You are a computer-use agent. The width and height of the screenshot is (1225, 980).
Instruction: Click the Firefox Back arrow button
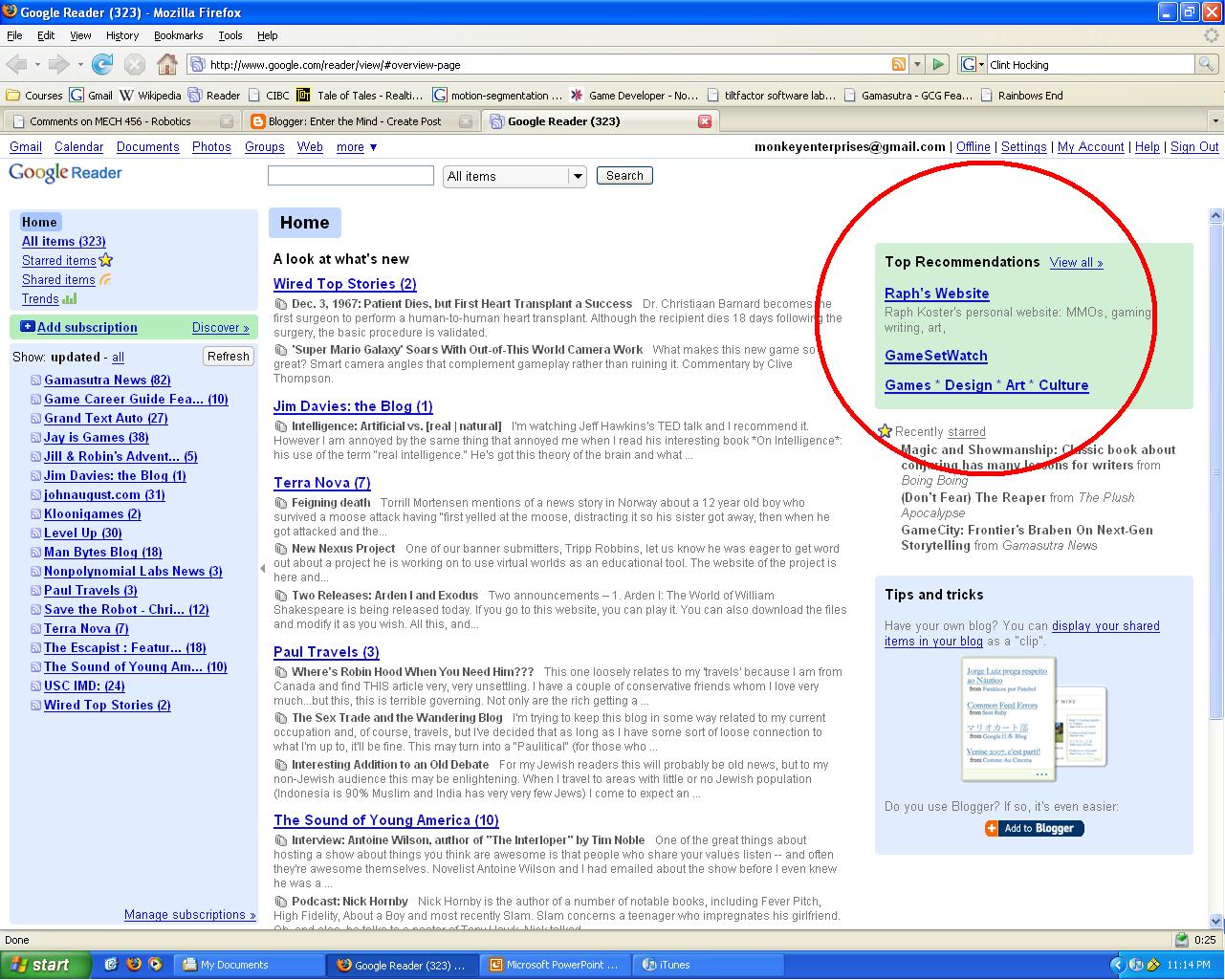tap(16, 65)
